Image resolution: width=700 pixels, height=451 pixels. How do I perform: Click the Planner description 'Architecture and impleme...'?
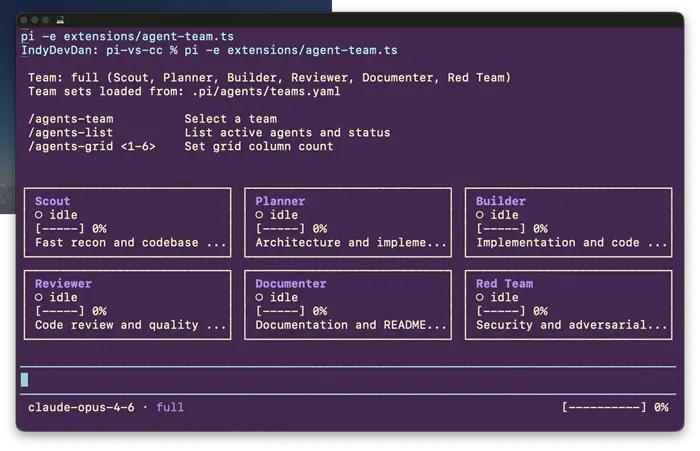point(351,242)
